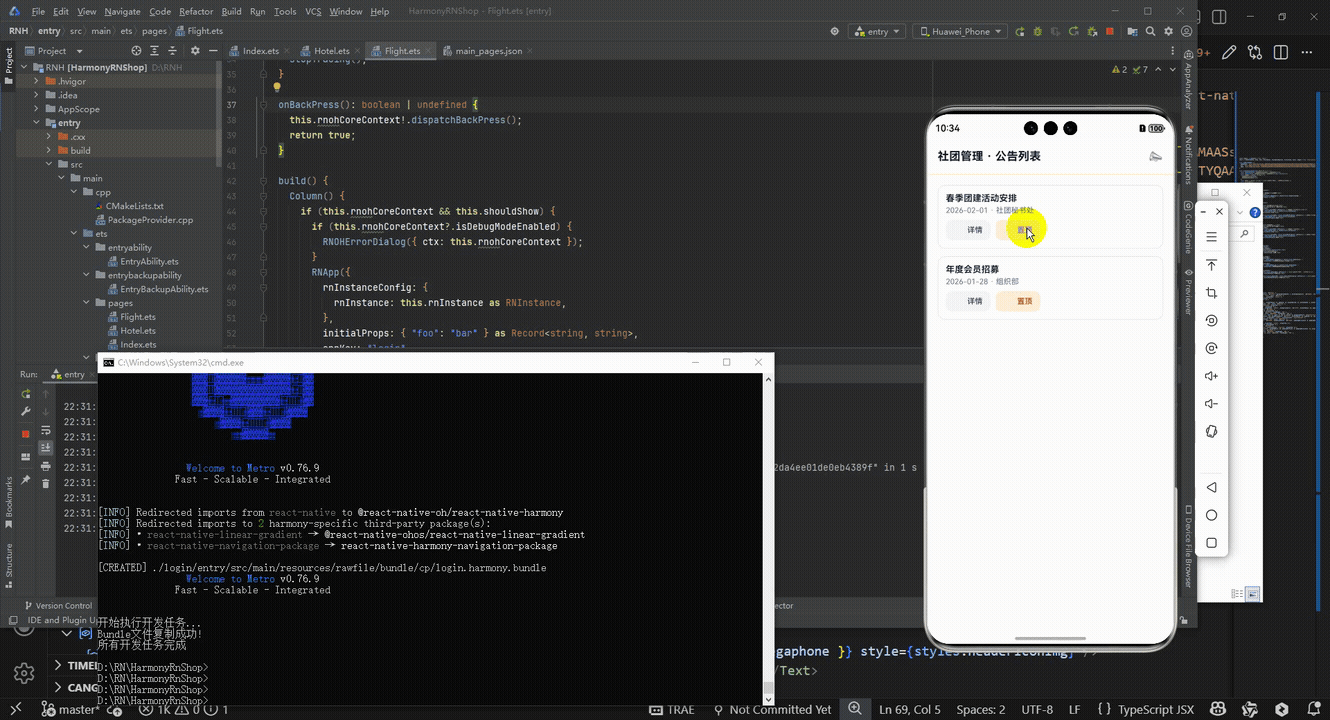This screenshot has height=720, width=1330.
Task: Open the VCS menu
Action: 313,12
